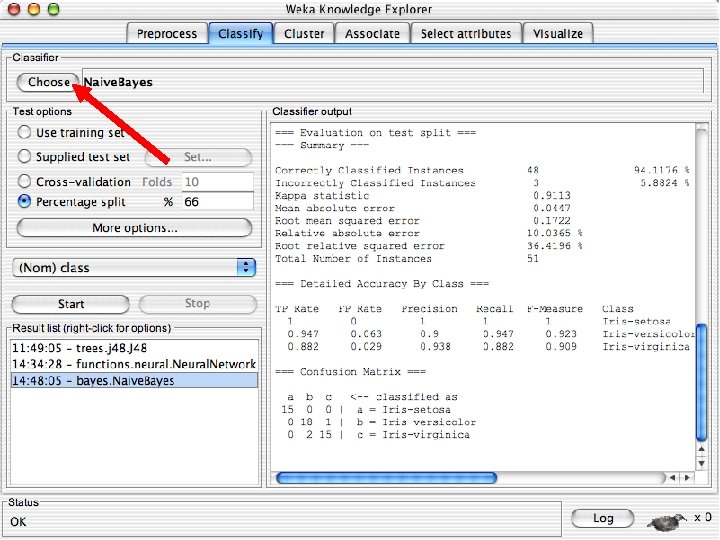Screen dimensions: 720x540
Task: Click Confusion Matrix heading
Action: coord(350,371)
